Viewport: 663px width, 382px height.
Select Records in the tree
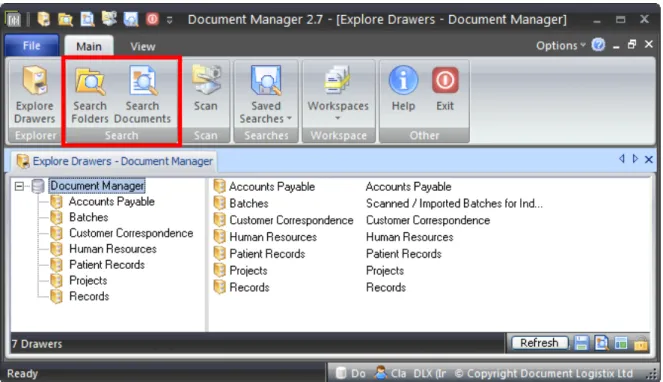pyautogui.click(x=89, y=296)
